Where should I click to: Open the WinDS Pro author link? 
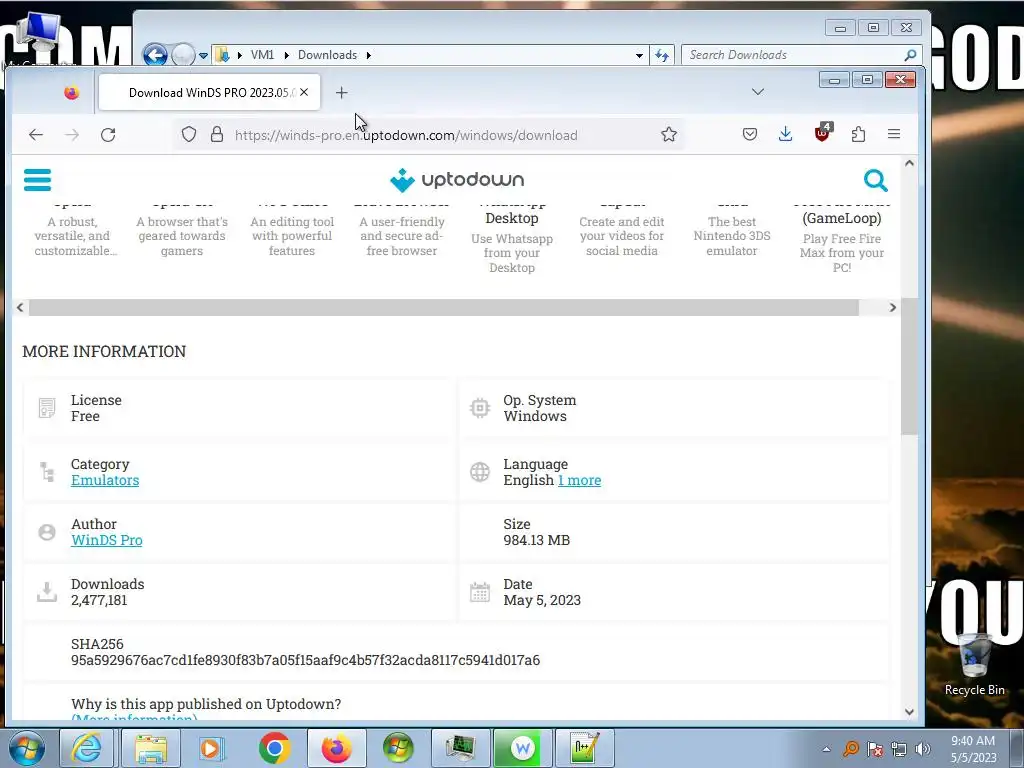point(106,540)
